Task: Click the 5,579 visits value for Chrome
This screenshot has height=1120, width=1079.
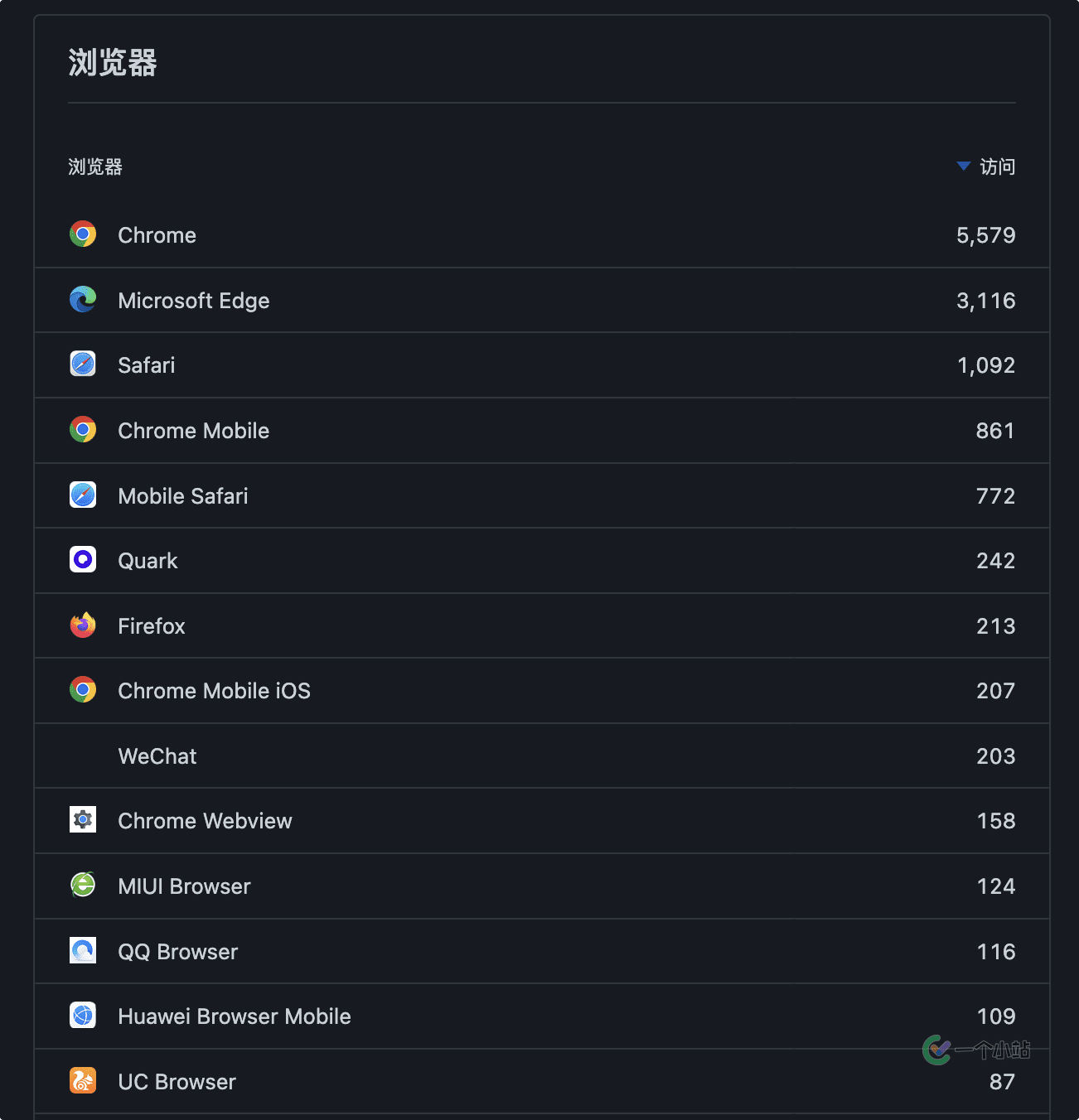Action: (x=985, y=235)
